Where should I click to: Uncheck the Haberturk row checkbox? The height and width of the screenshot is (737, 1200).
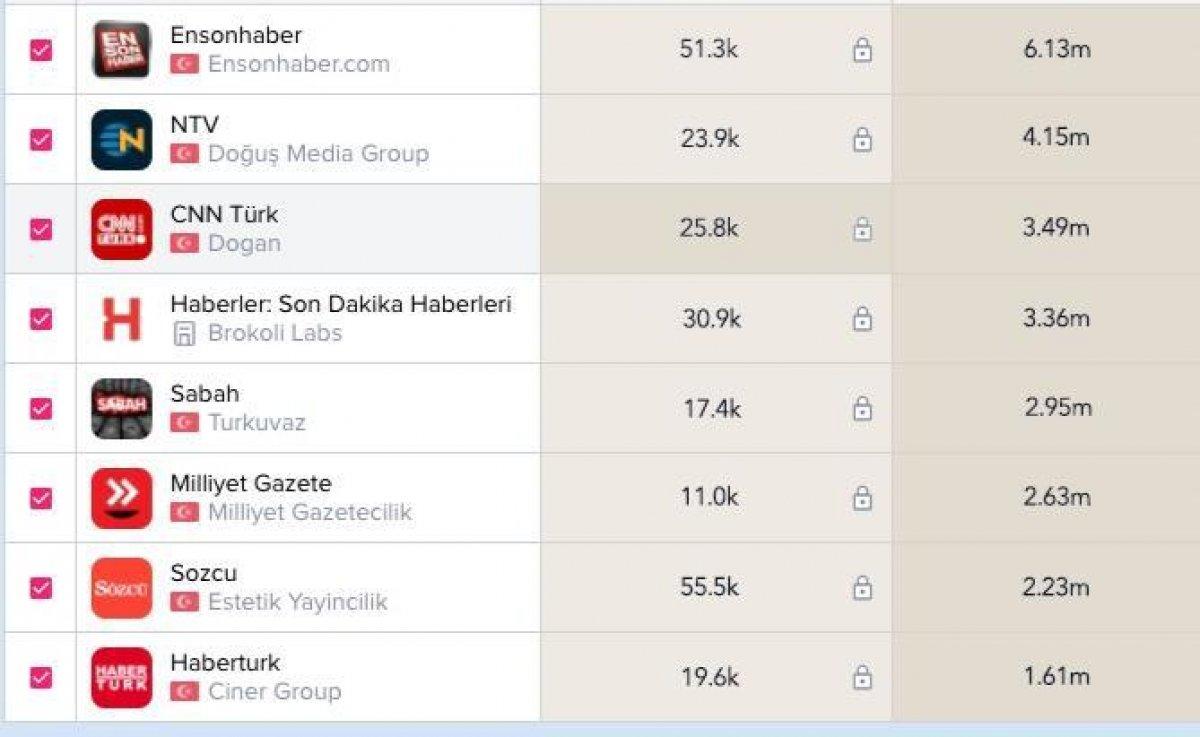pos(41,677)
